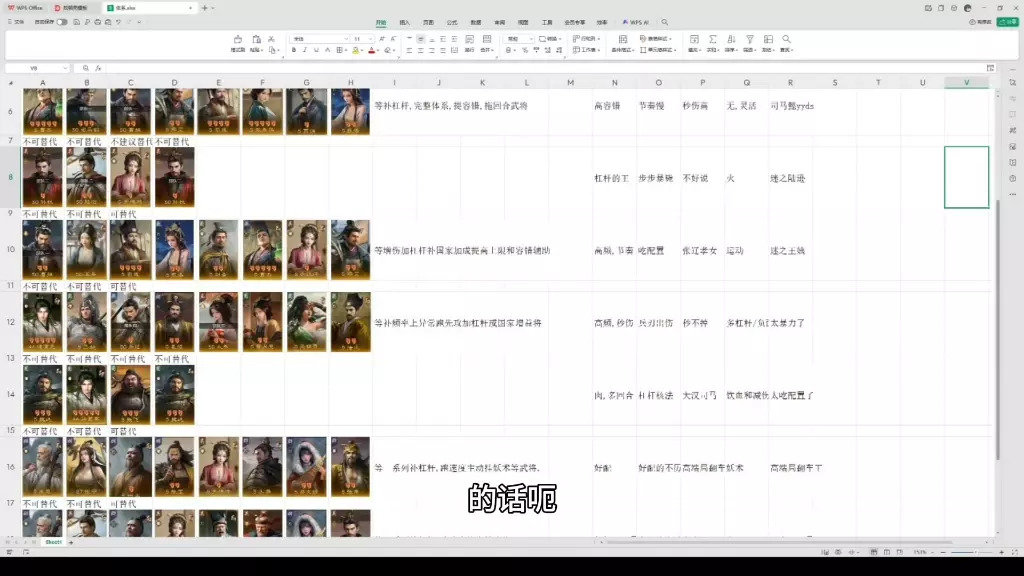This screenshot has width=1024, height=576.
Task: Click the green share button
Action: pos(1008,22)
